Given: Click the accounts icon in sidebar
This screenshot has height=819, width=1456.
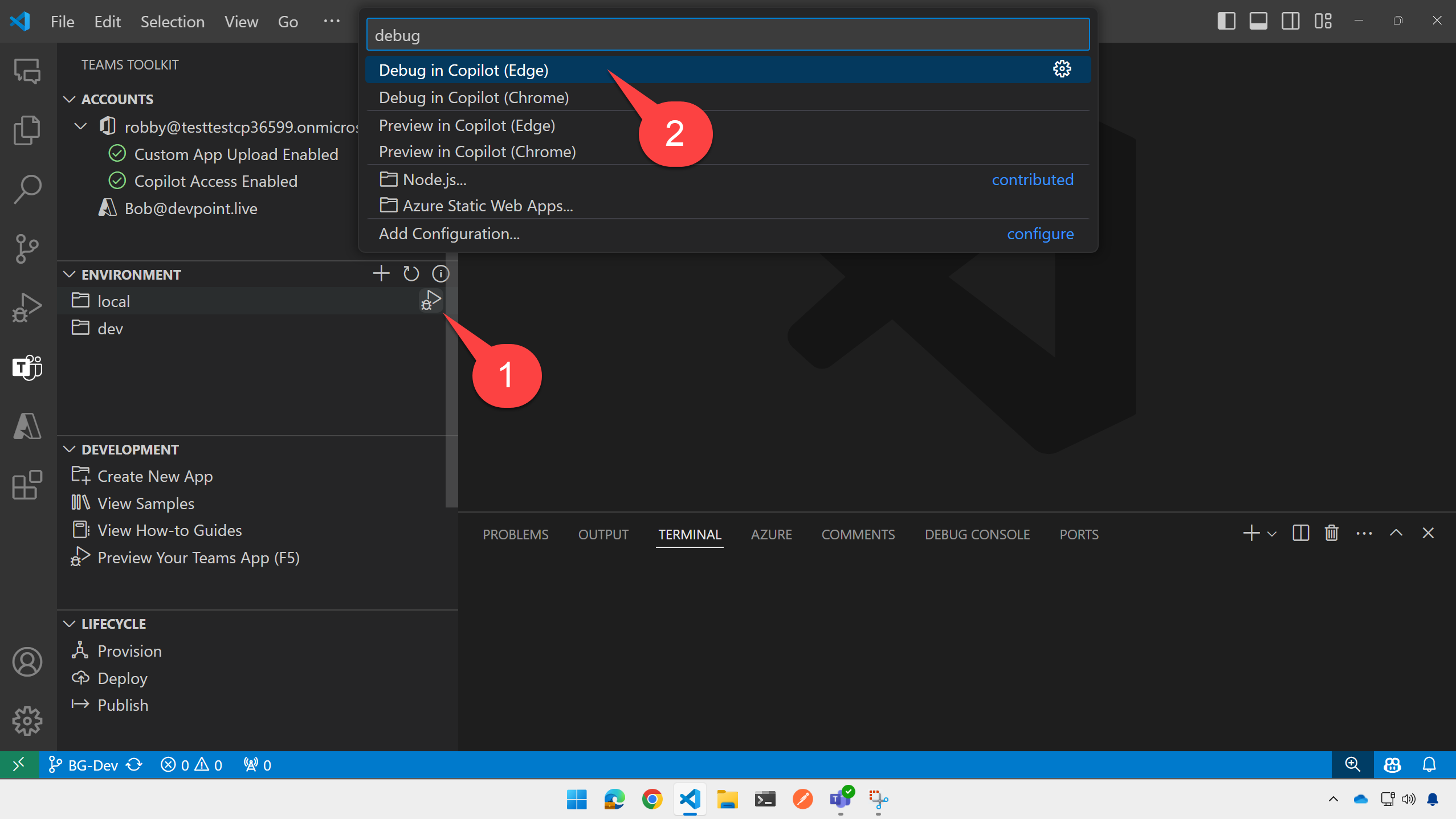Looking at the screenshot, I should (27, 662).
